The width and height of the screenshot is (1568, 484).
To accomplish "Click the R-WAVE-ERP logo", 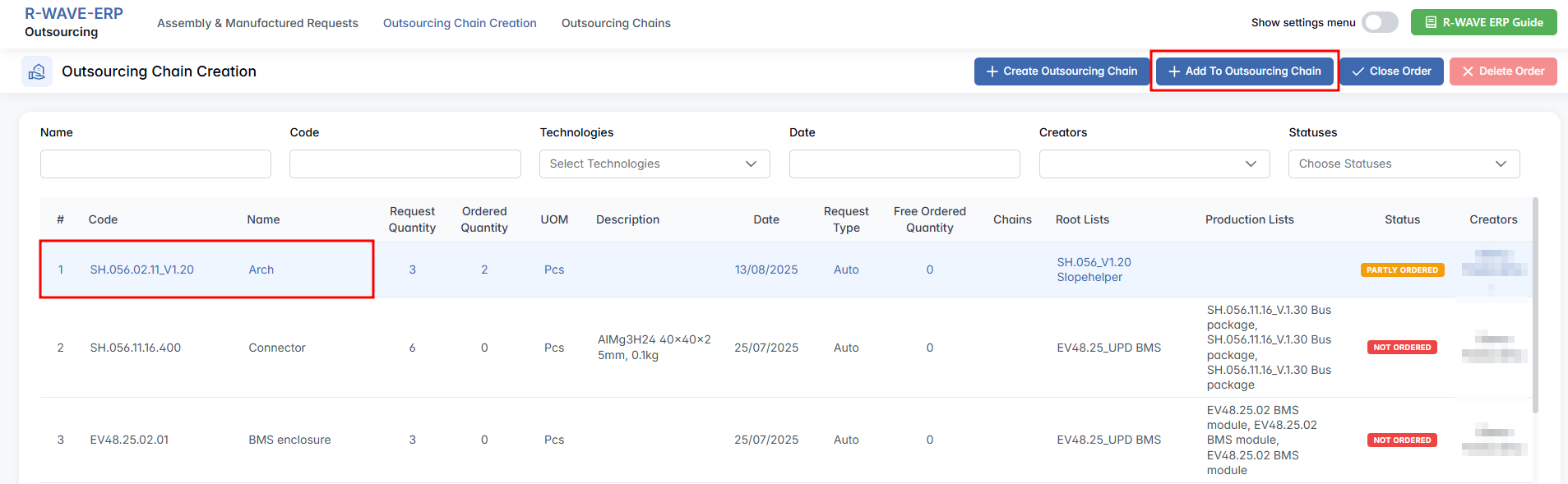I will click(74, 14).
